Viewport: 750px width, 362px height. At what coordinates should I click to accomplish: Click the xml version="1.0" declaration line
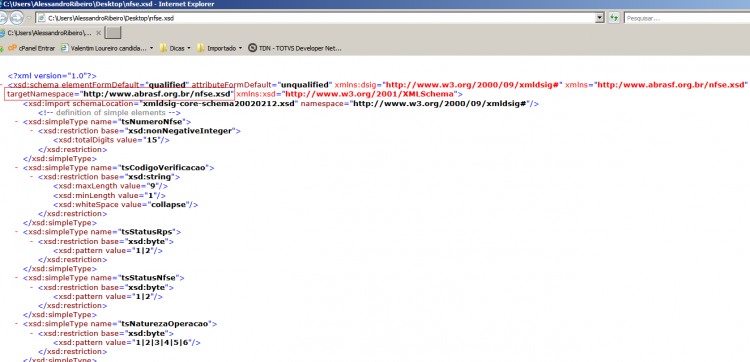point(52,76)
